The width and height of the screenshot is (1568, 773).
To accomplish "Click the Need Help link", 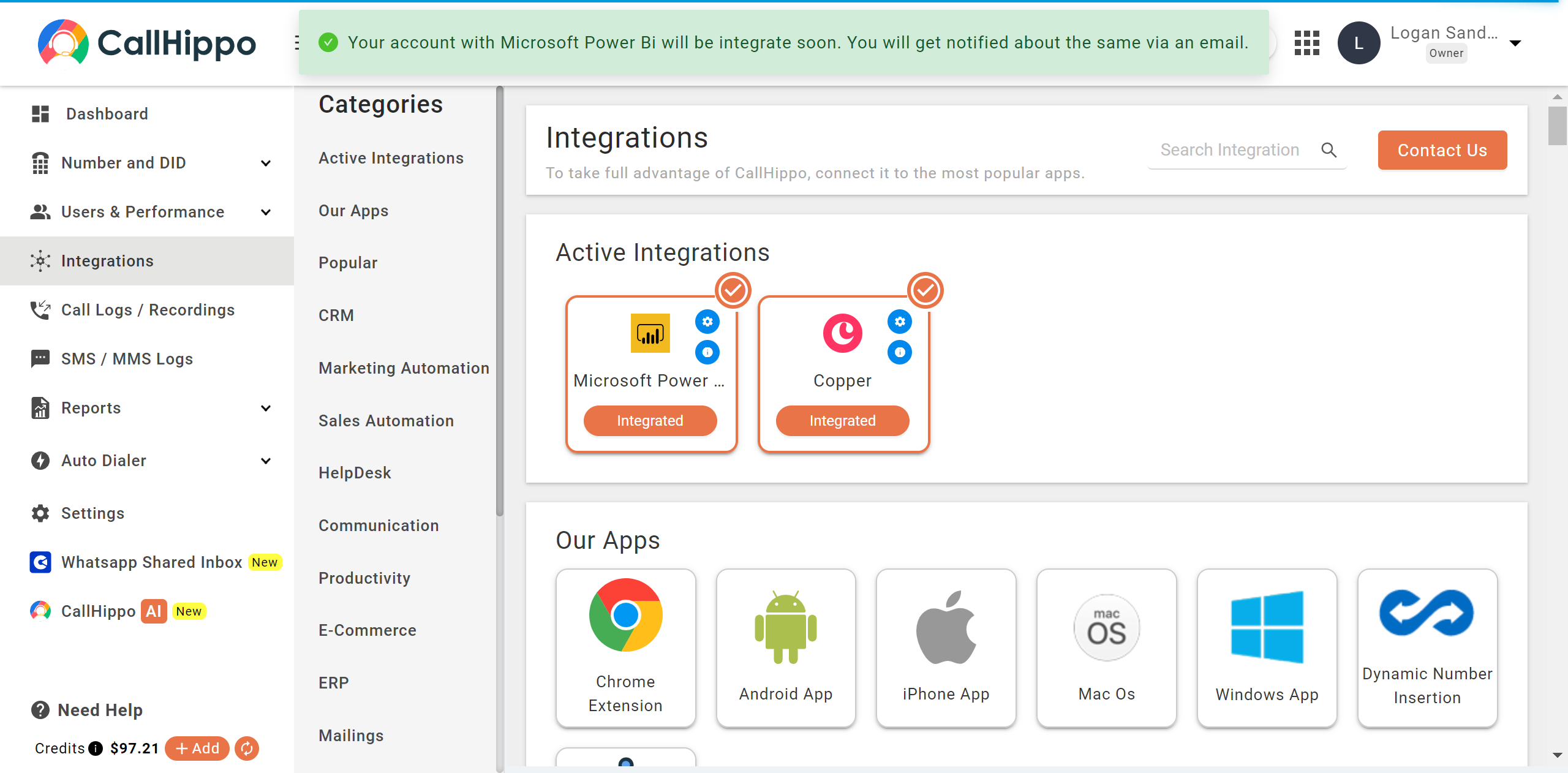I will click(100, 710).
